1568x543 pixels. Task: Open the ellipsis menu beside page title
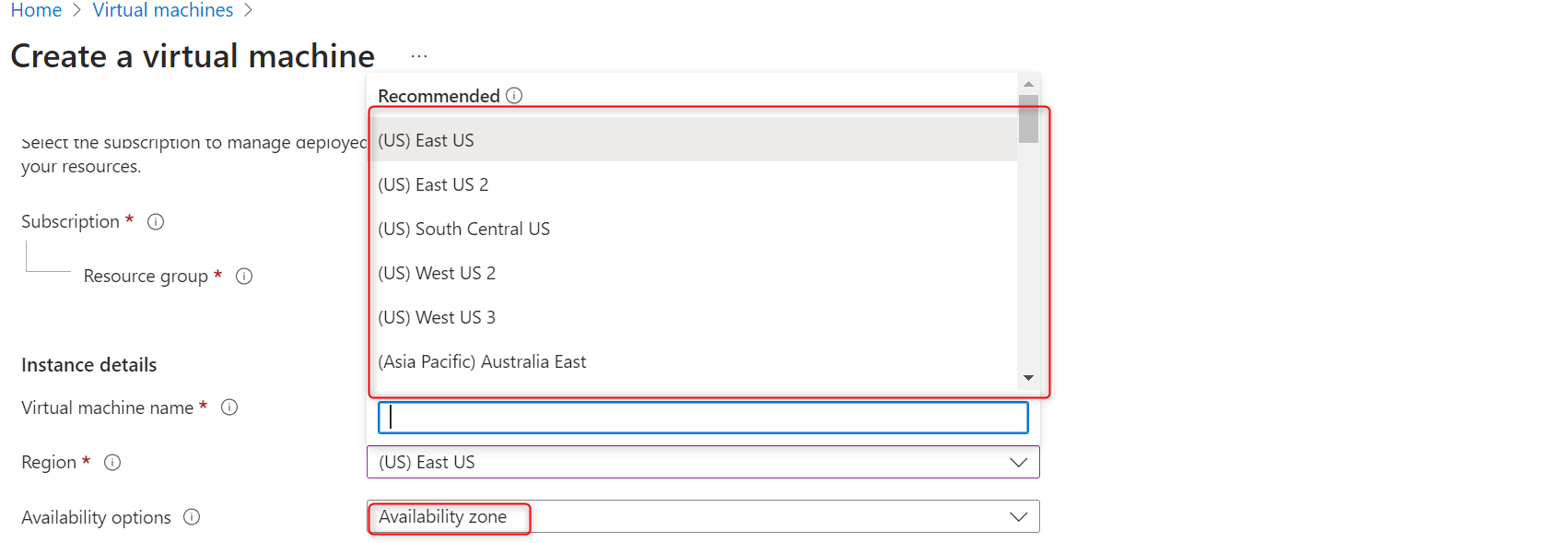(419, 56)
